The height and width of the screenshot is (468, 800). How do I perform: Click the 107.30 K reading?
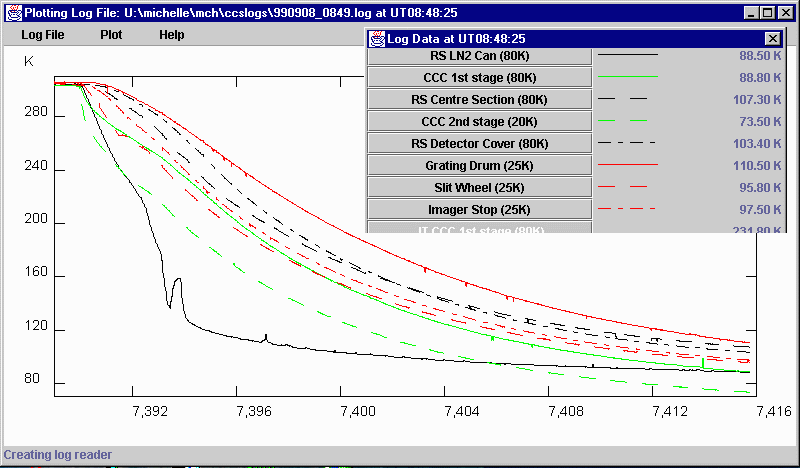click(757, 100)
